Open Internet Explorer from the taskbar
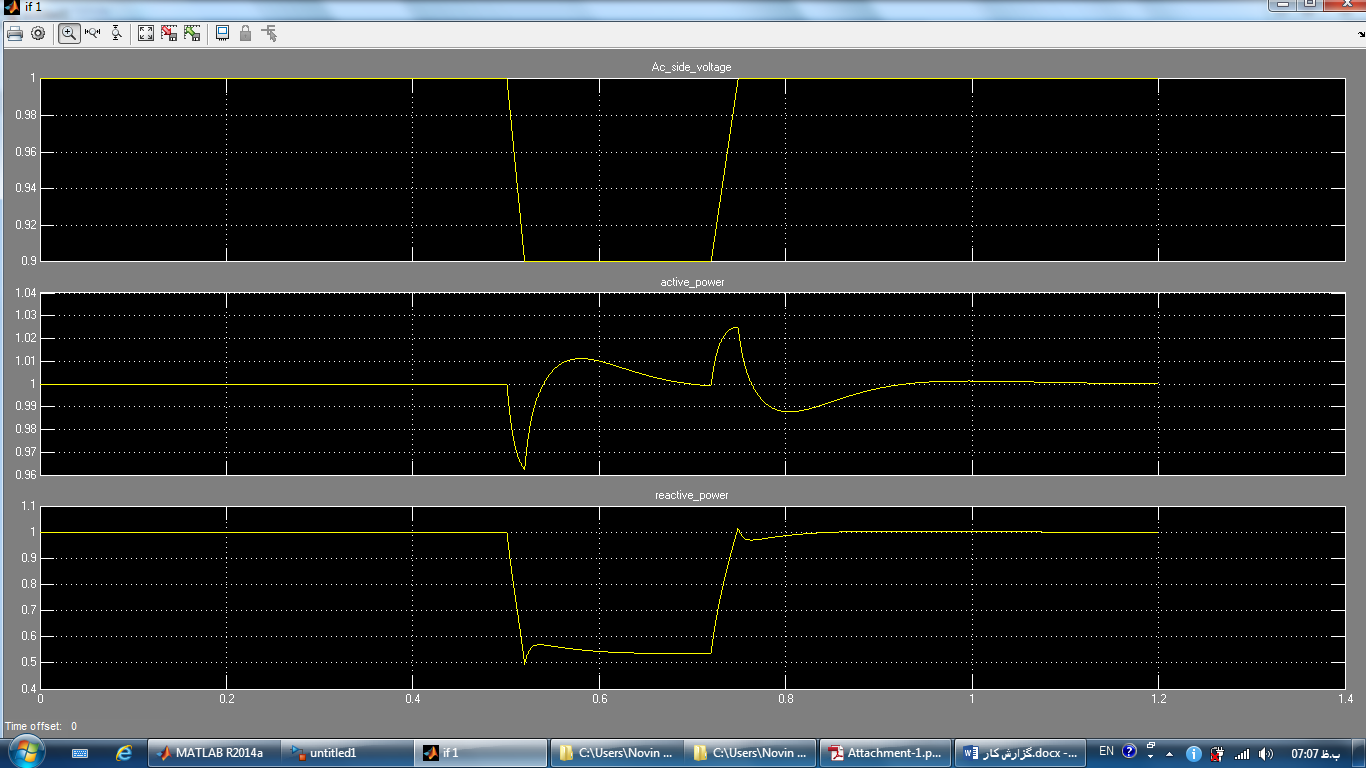The width and height of the screenshot is (1366, 768). point(124,753)
